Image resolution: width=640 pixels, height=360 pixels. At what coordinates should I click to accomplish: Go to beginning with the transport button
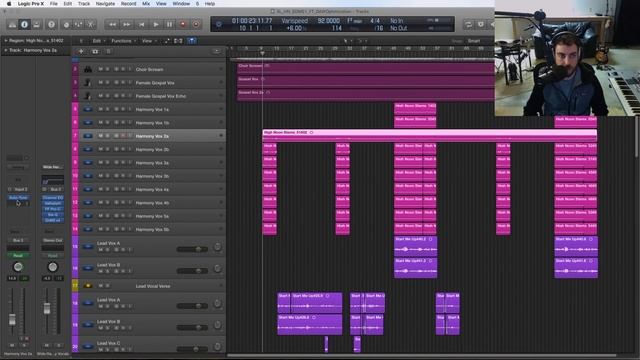[141, 24]
